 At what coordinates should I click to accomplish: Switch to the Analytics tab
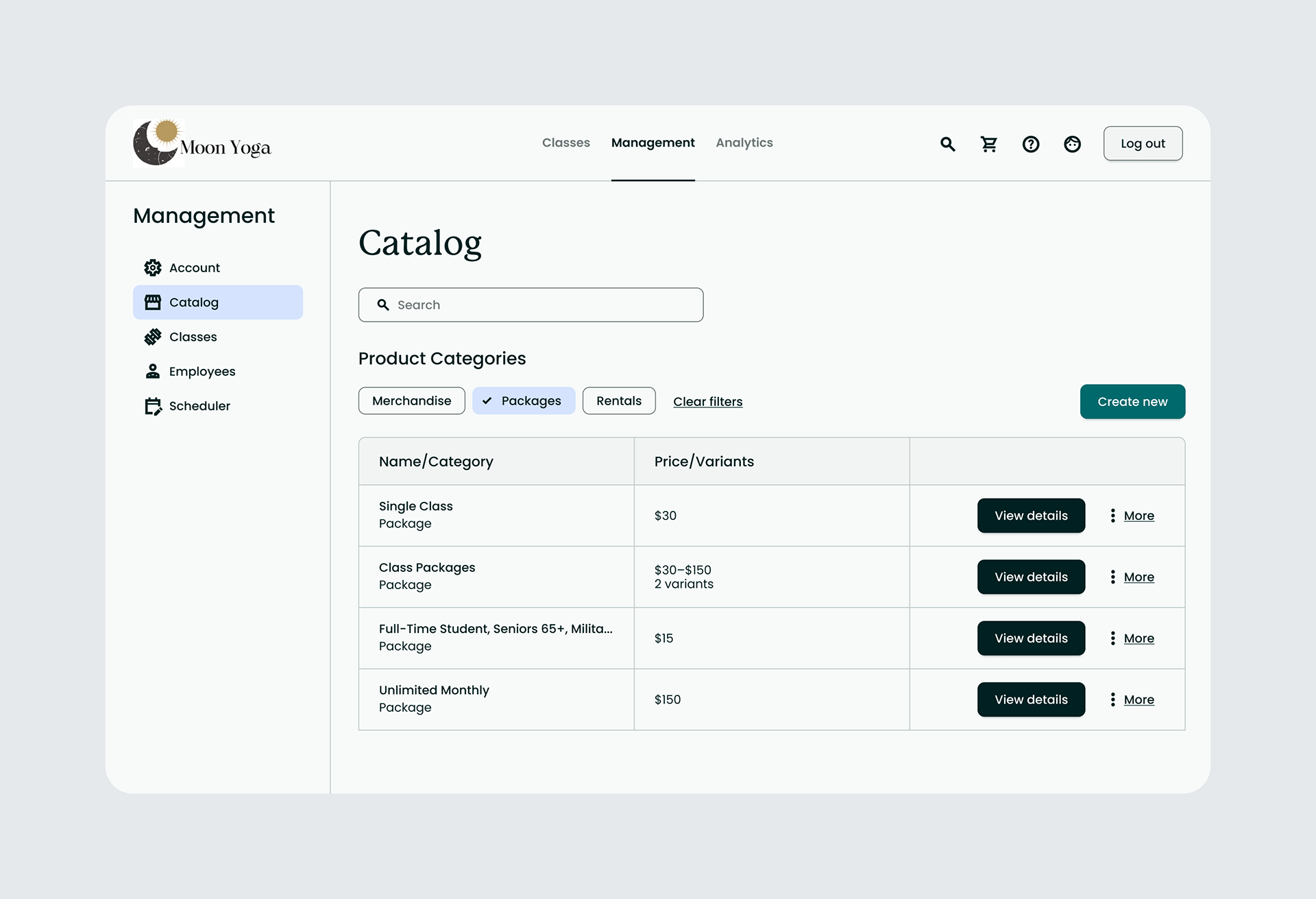click(744, 143)
